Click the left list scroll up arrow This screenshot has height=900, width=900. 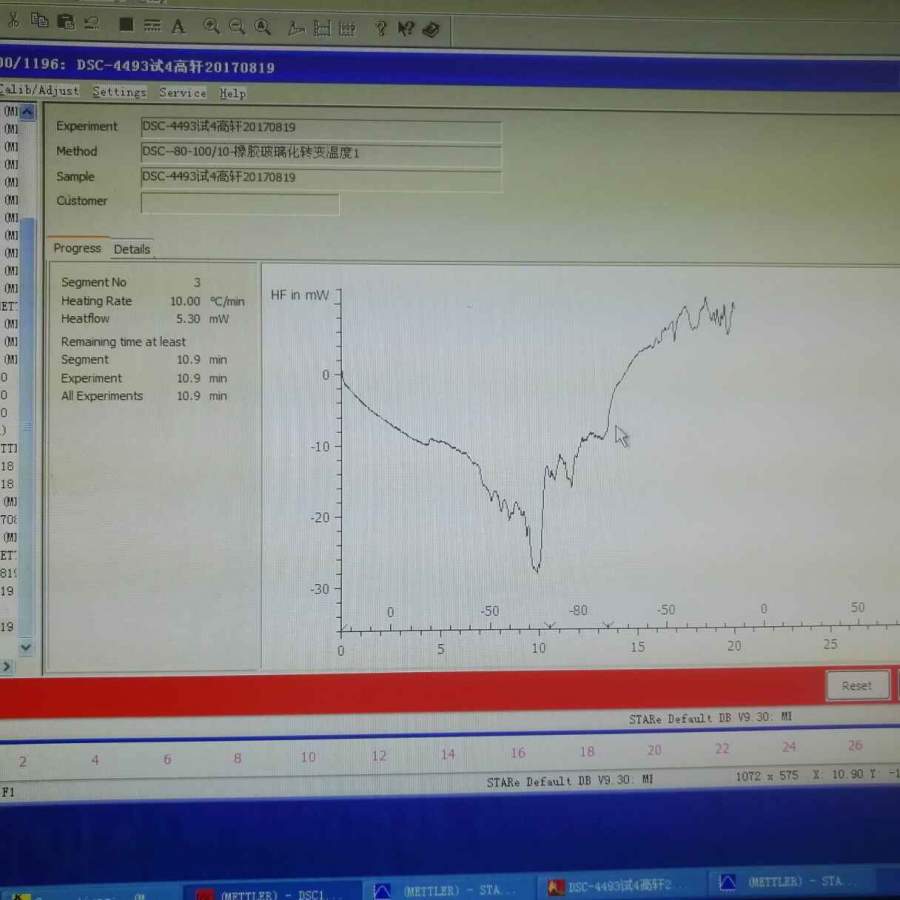pos(27,111)
